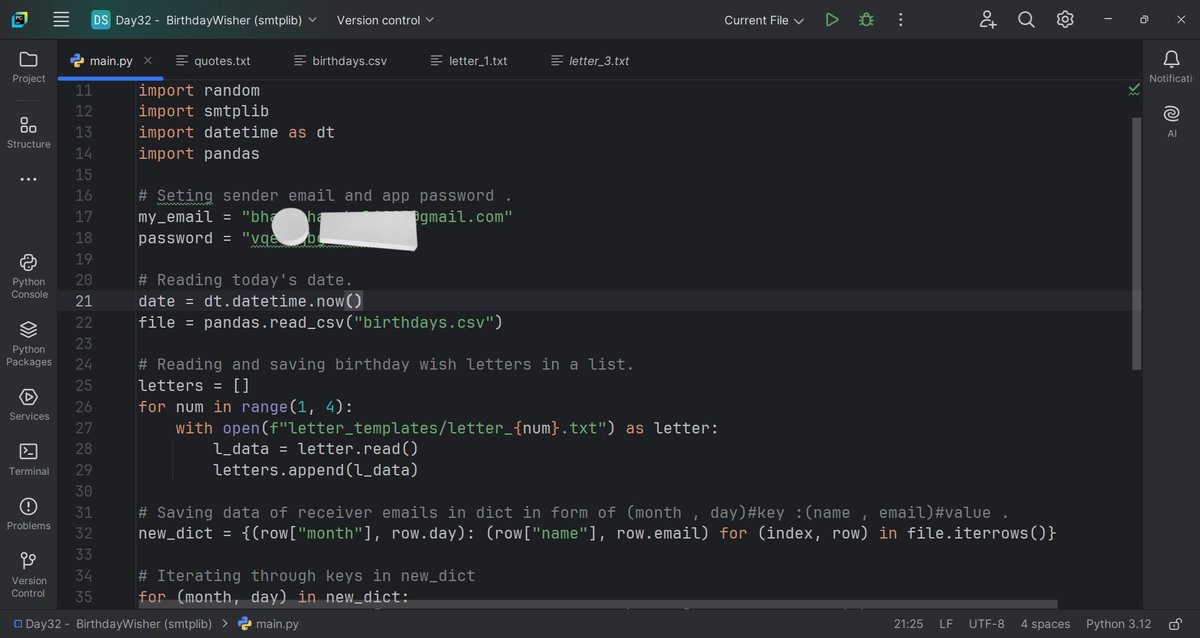Click line number 21 in gutter
The width and height of the screenshot is (1200, 638).
[x=83, y=301]
